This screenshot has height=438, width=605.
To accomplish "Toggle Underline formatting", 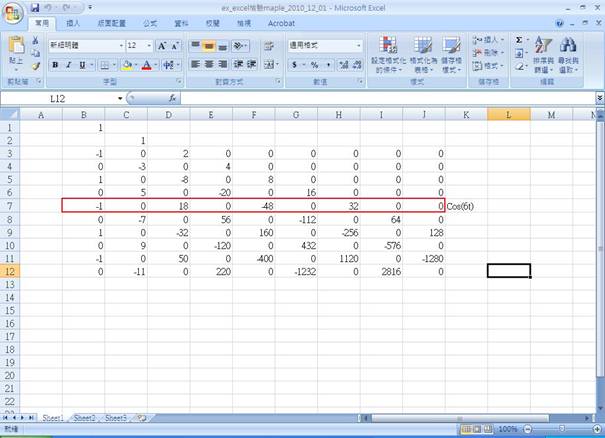I will tap(82, 65).
